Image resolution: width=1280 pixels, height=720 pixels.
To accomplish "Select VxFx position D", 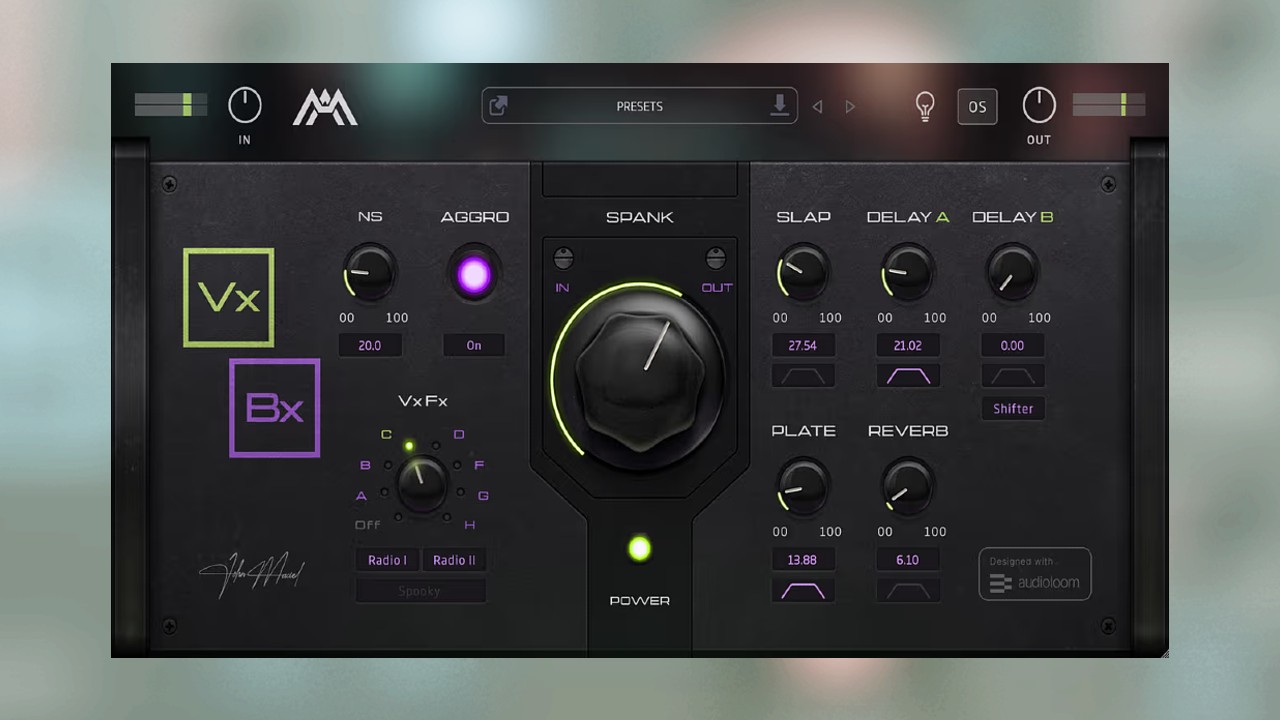I will coord(459,434).
